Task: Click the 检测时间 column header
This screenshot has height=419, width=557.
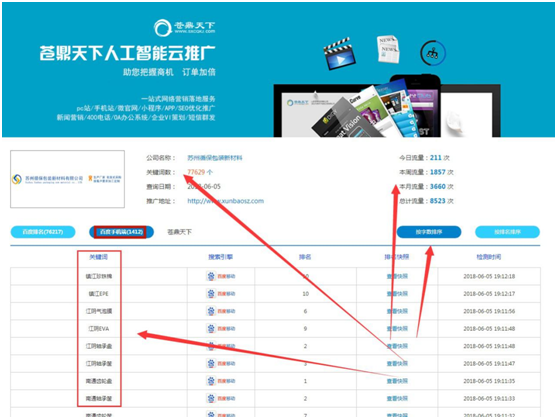Action: 489,257
